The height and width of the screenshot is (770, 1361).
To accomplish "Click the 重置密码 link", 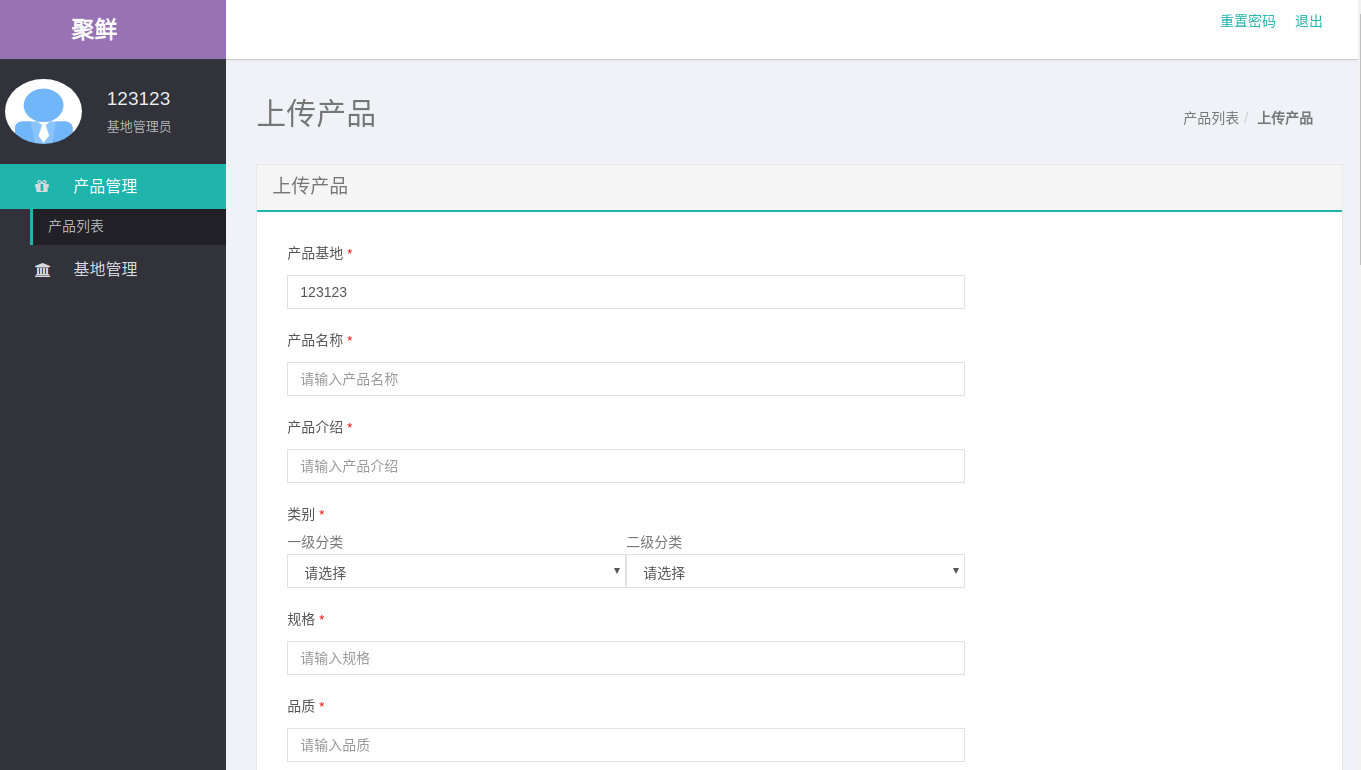I will coord(1247,22).
